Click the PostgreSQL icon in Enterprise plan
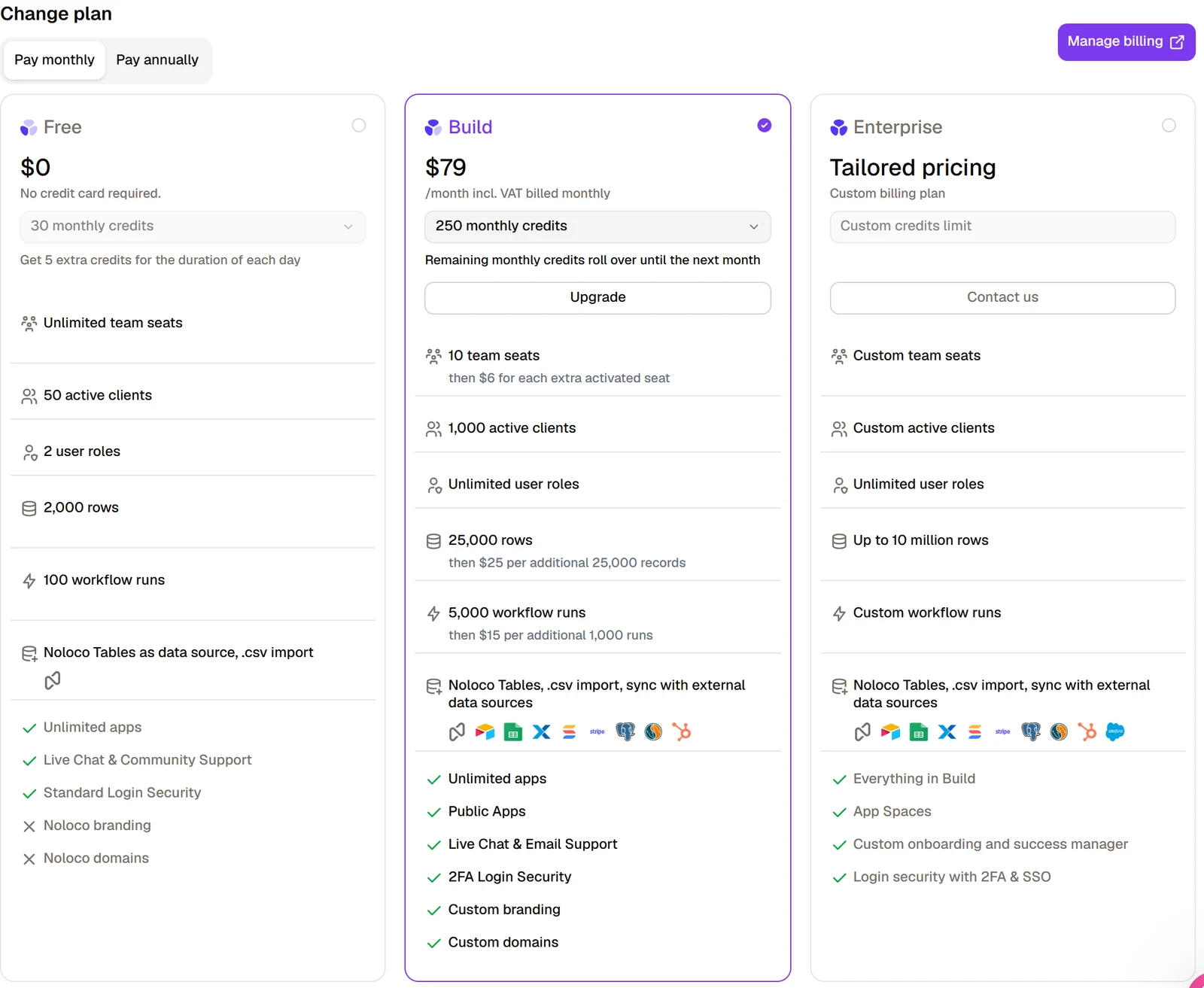This screenshot has width=1204, height=988. point(1031,731)
